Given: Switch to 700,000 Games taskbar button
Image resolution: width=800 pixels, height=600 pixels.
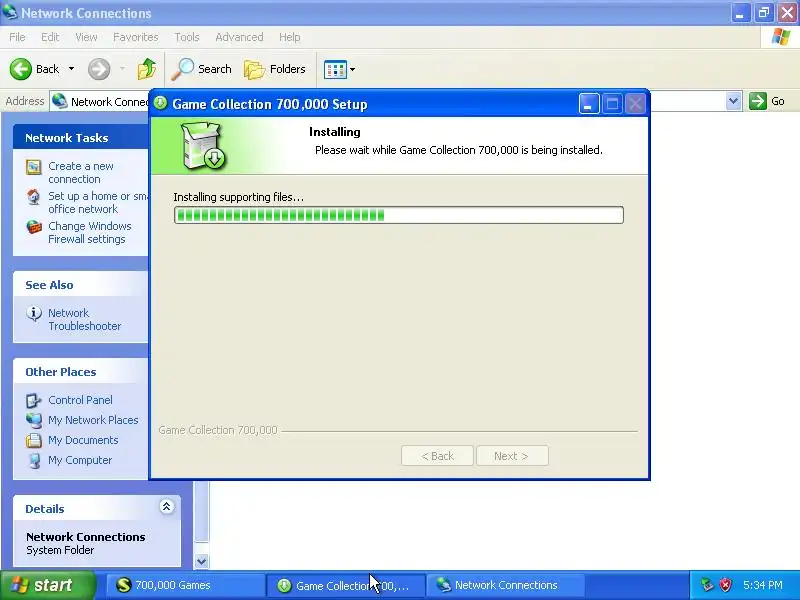Looking at the screenshot, I should [186, 585].
